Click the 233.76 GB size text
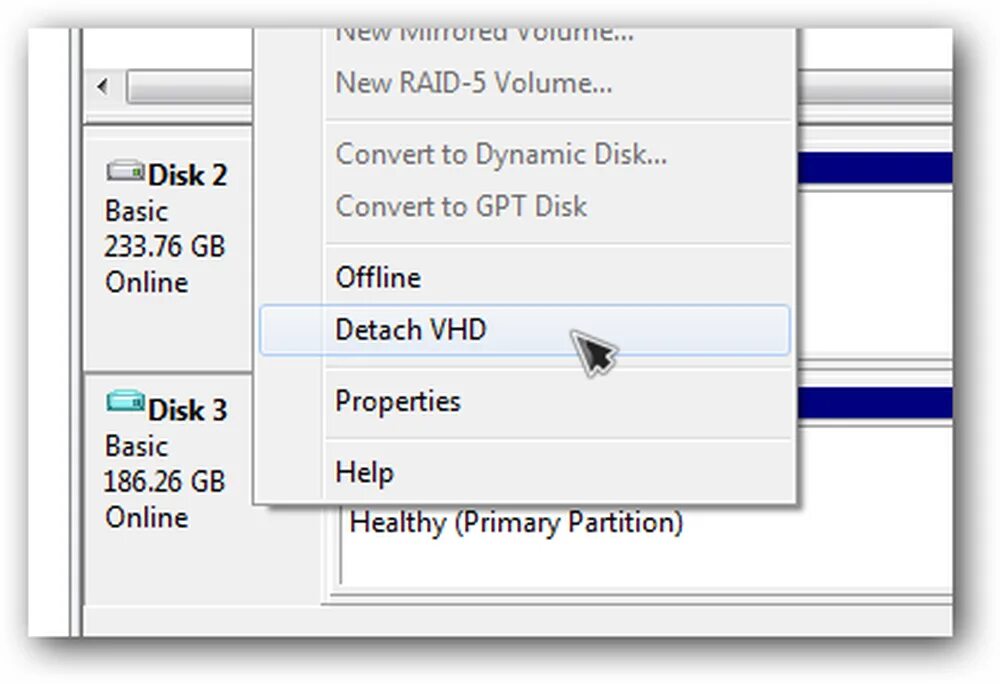 pos(165,247)
